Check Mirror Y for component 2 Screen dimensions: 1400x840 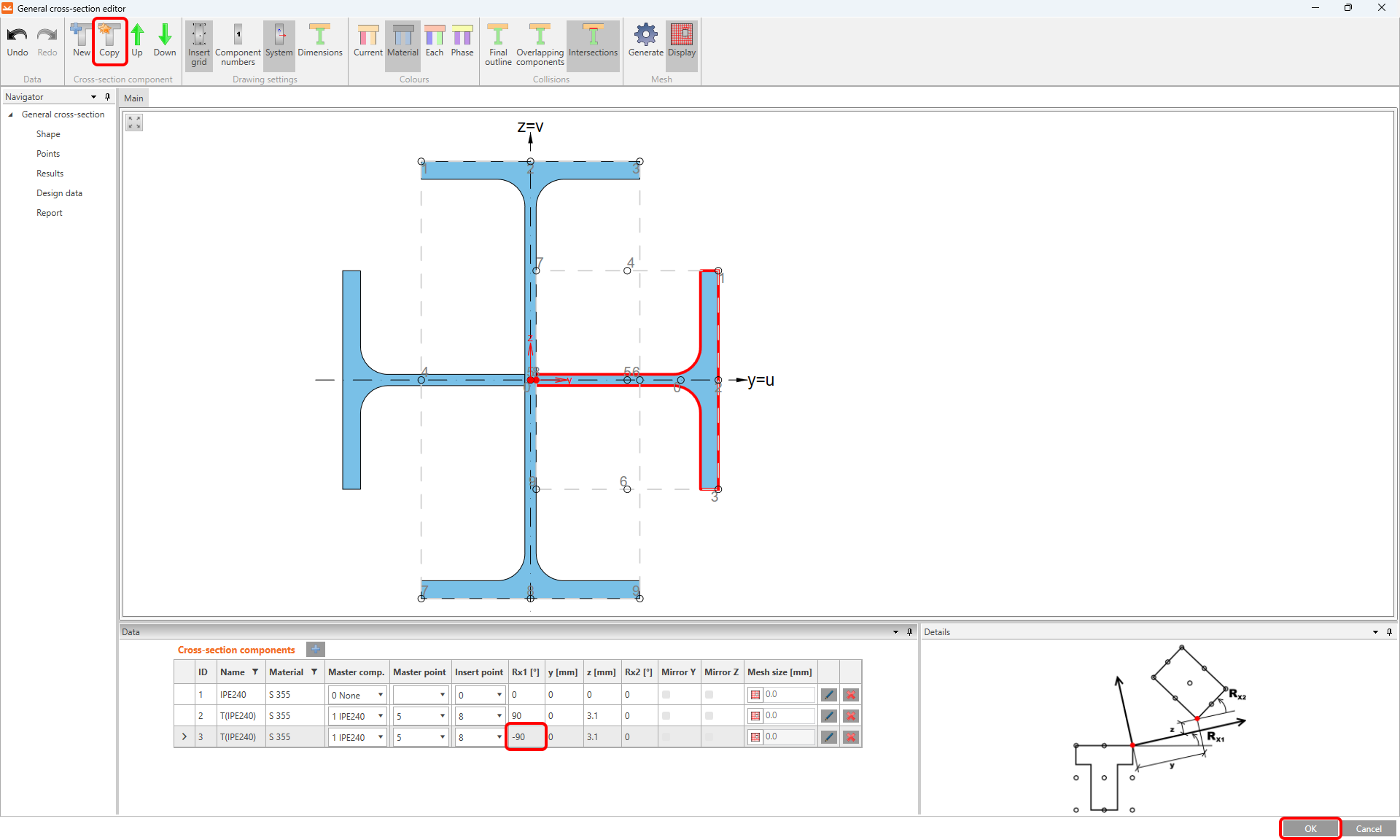point(666,716)
